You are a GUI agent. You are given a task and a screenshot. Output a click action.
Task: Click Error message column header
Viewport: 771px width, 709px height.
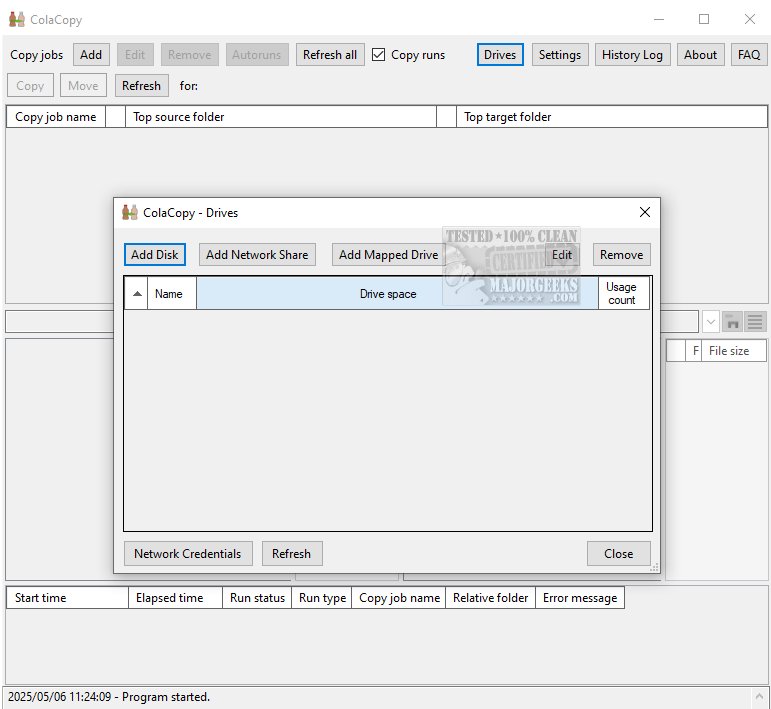coord(580,597)
